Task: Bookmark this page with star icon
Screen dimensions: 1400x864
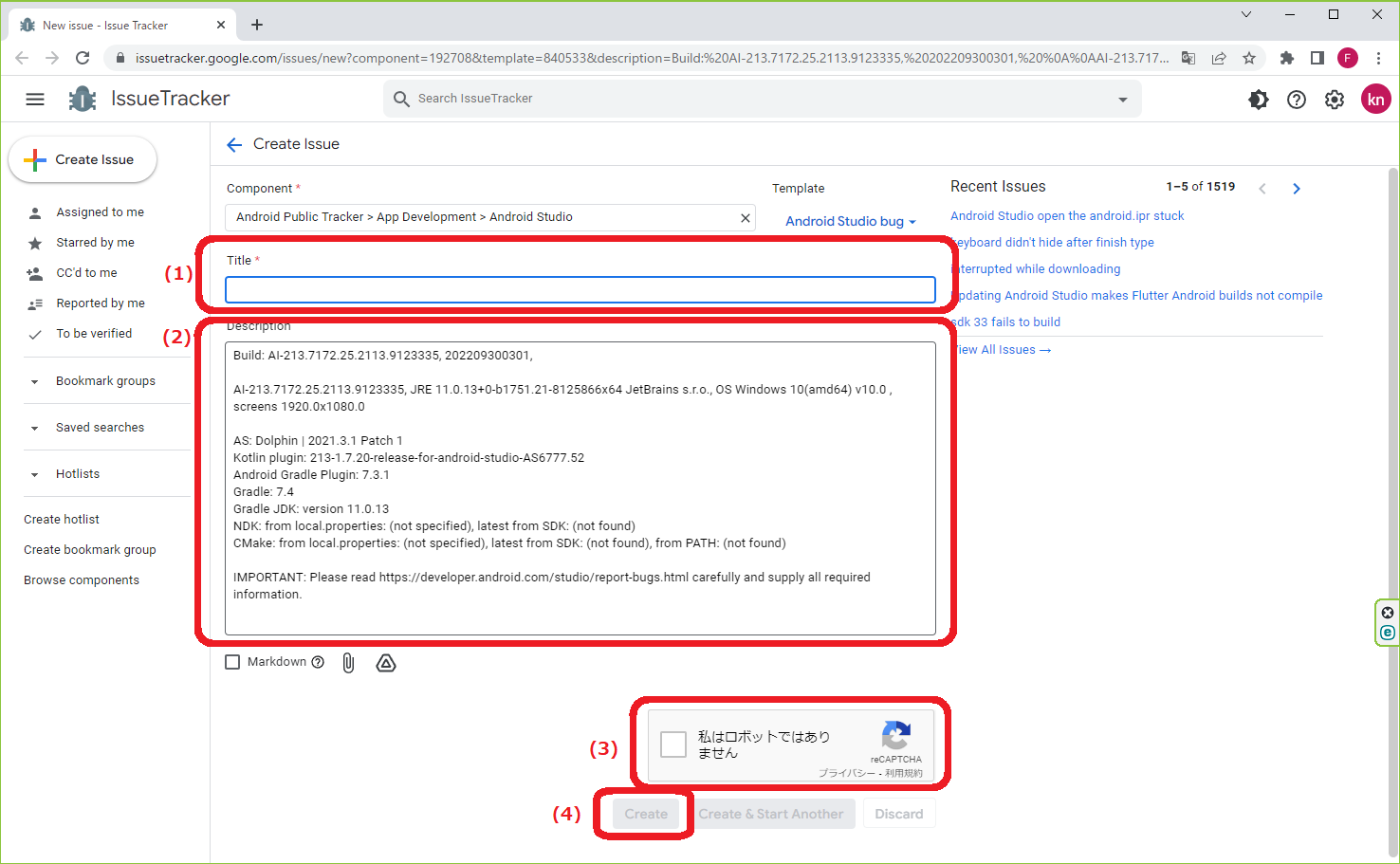Action: click(x=1249, y=58)
